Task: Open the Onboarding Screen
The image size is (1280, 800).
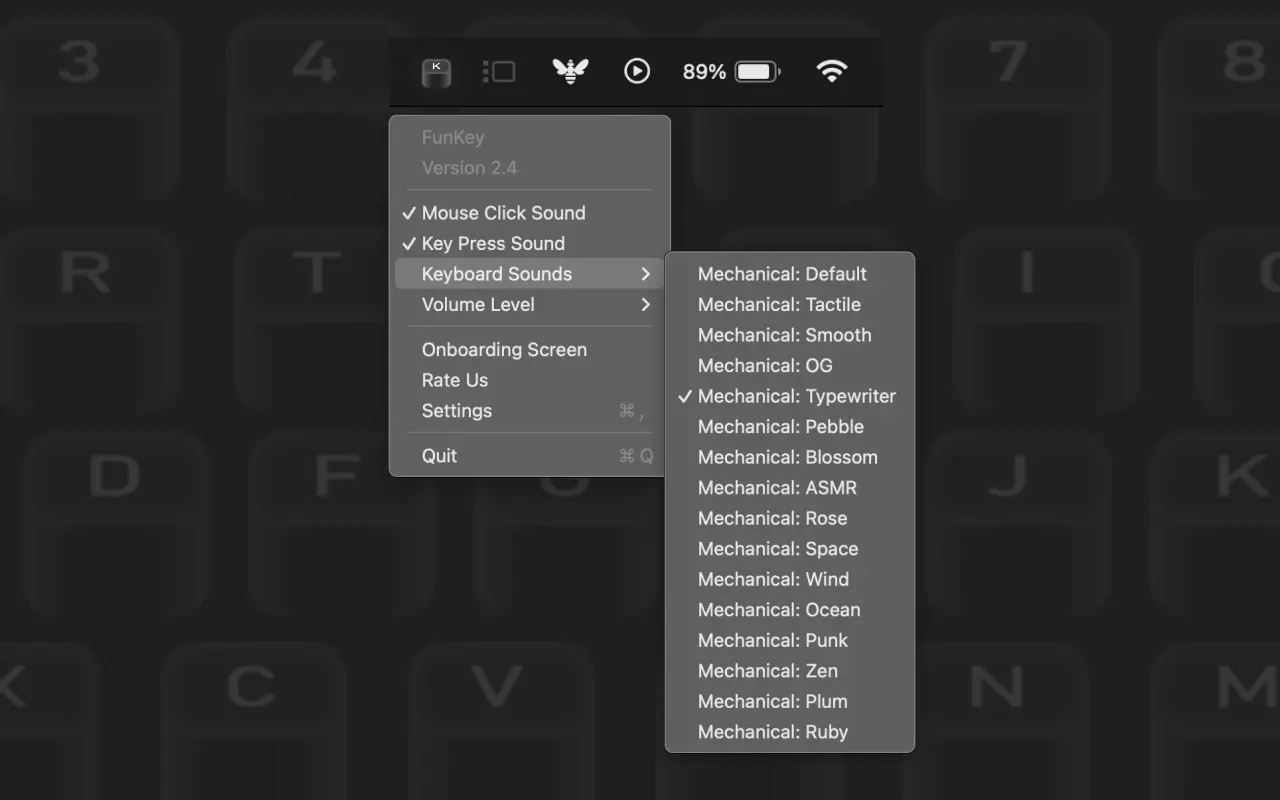Action: (504, 350)
